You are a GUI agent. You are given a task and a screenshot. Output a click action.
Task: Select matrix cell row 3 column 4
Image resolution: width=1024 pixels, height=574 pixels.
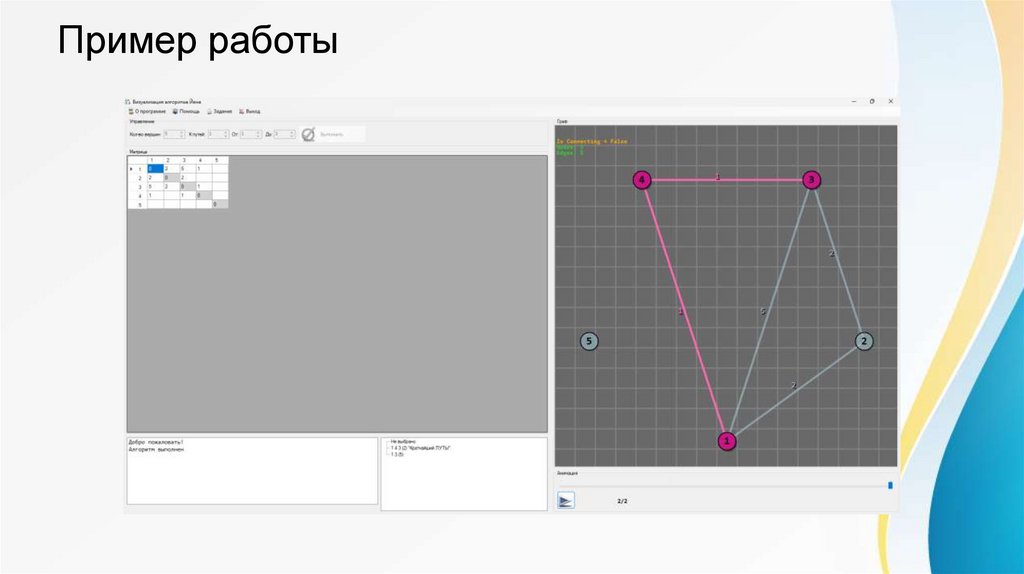click(x=204, y=186)
